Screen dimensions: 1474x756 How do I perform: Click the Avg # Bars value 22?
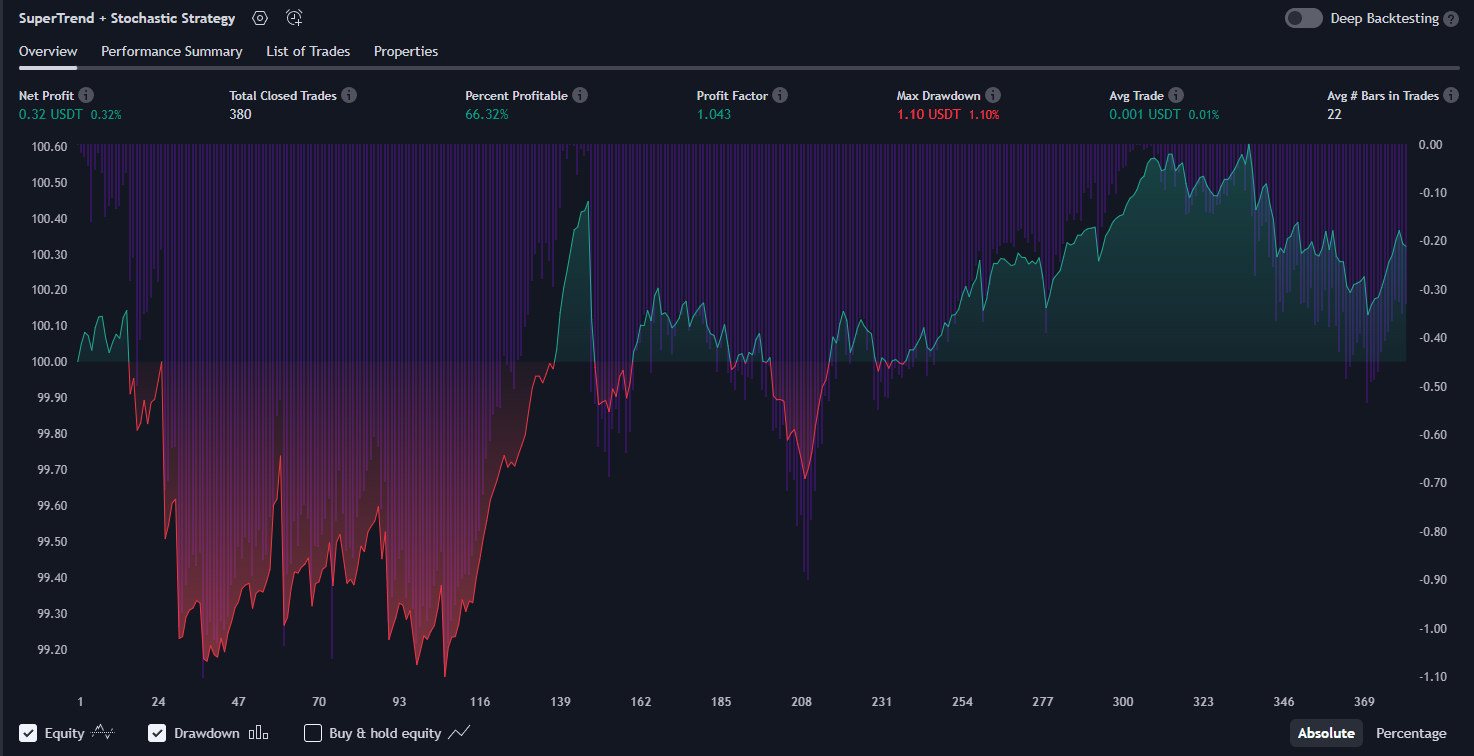click(1334, 114)
